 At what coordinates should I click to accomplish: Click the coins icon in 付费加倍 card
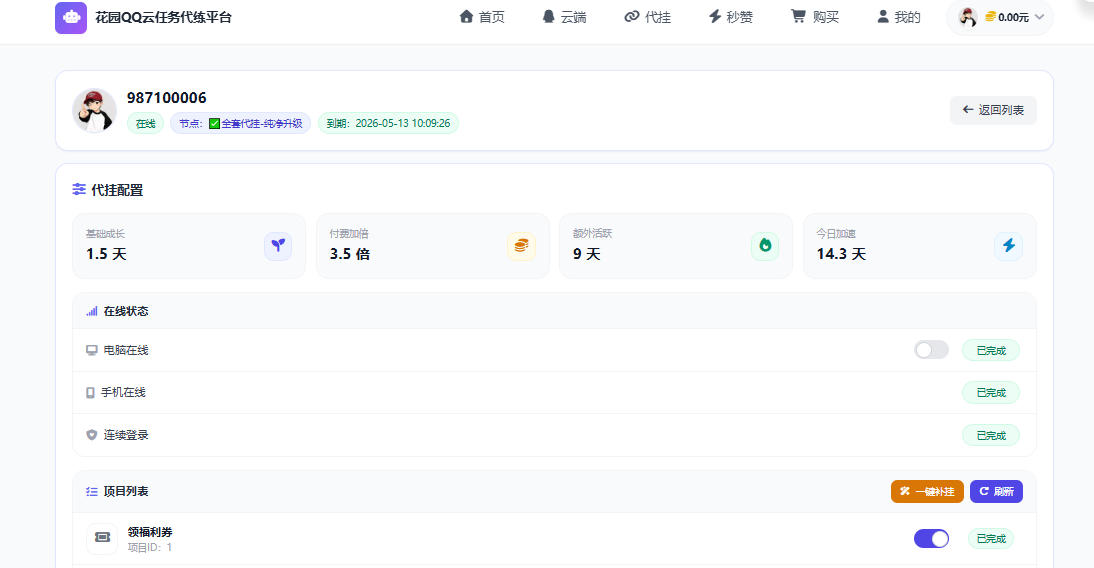point(521,245)
